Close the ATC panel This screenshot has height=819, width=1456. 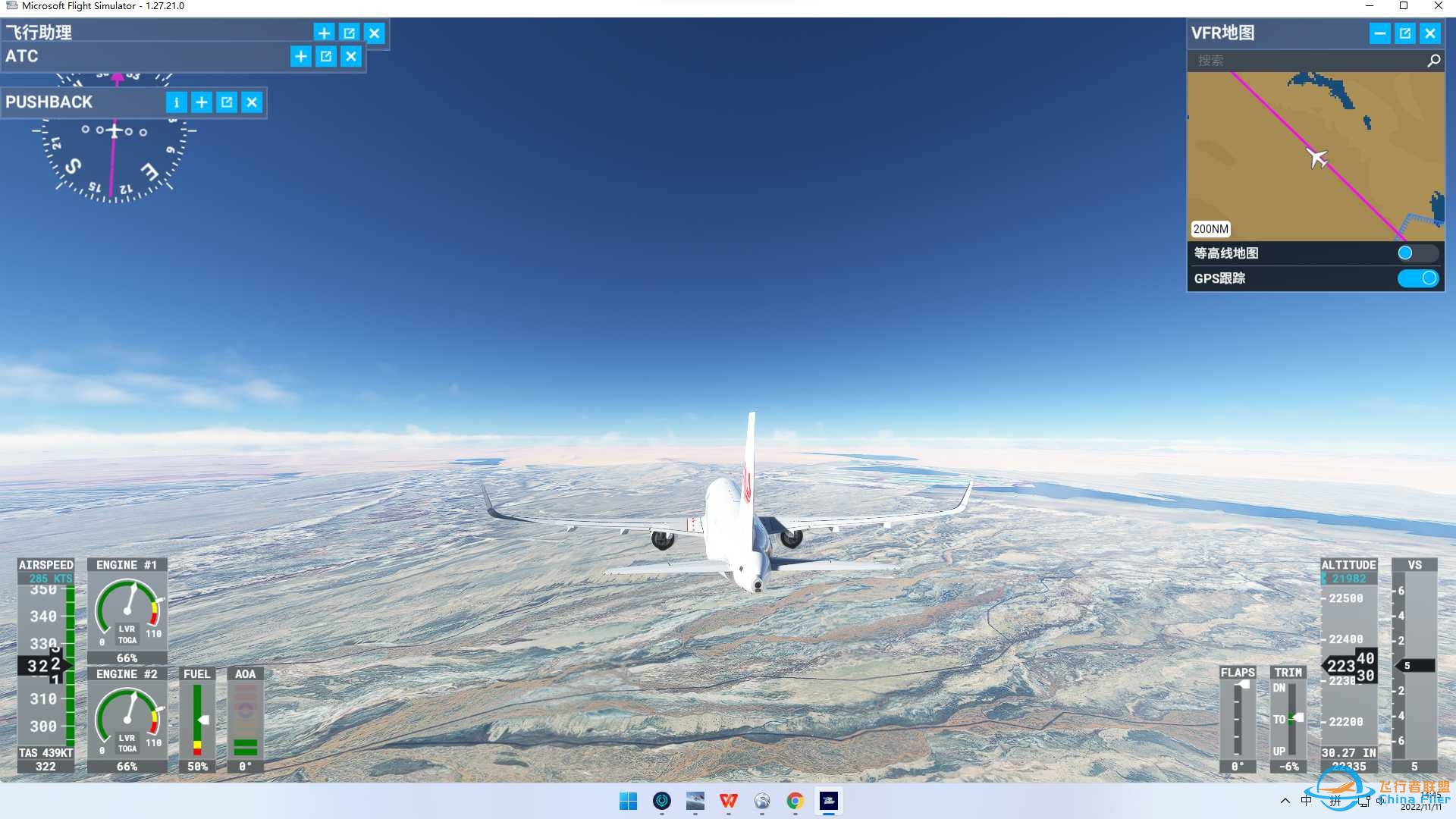point(351,56)
